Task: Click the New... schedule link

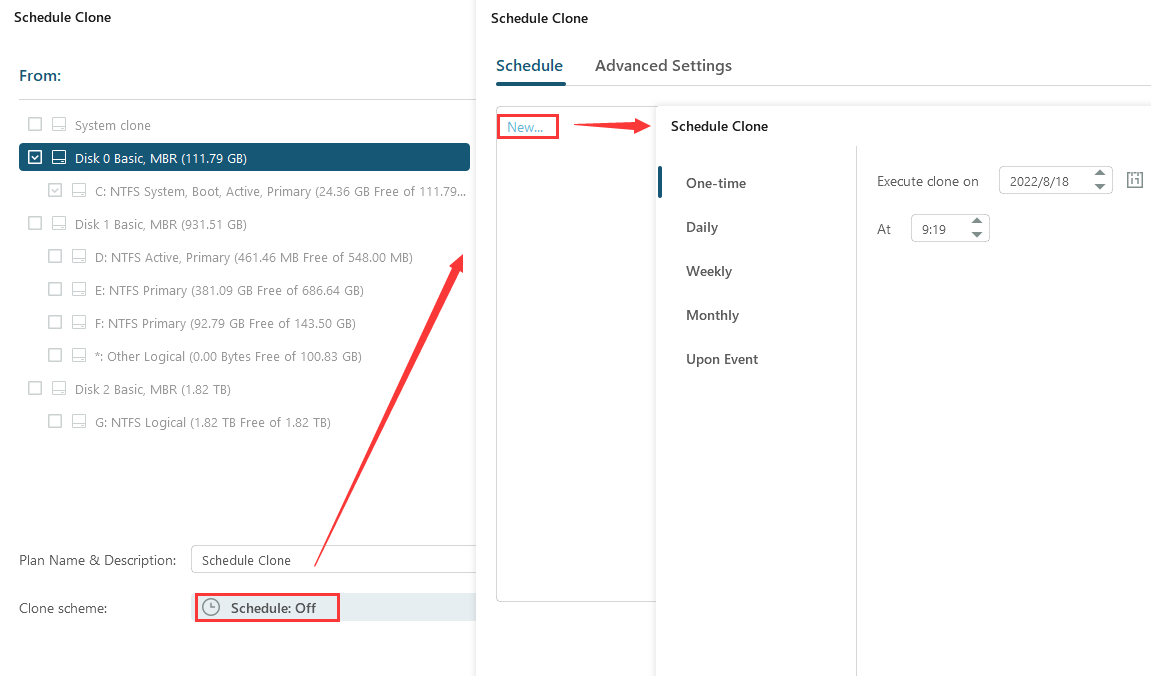Action: [526, 127]
